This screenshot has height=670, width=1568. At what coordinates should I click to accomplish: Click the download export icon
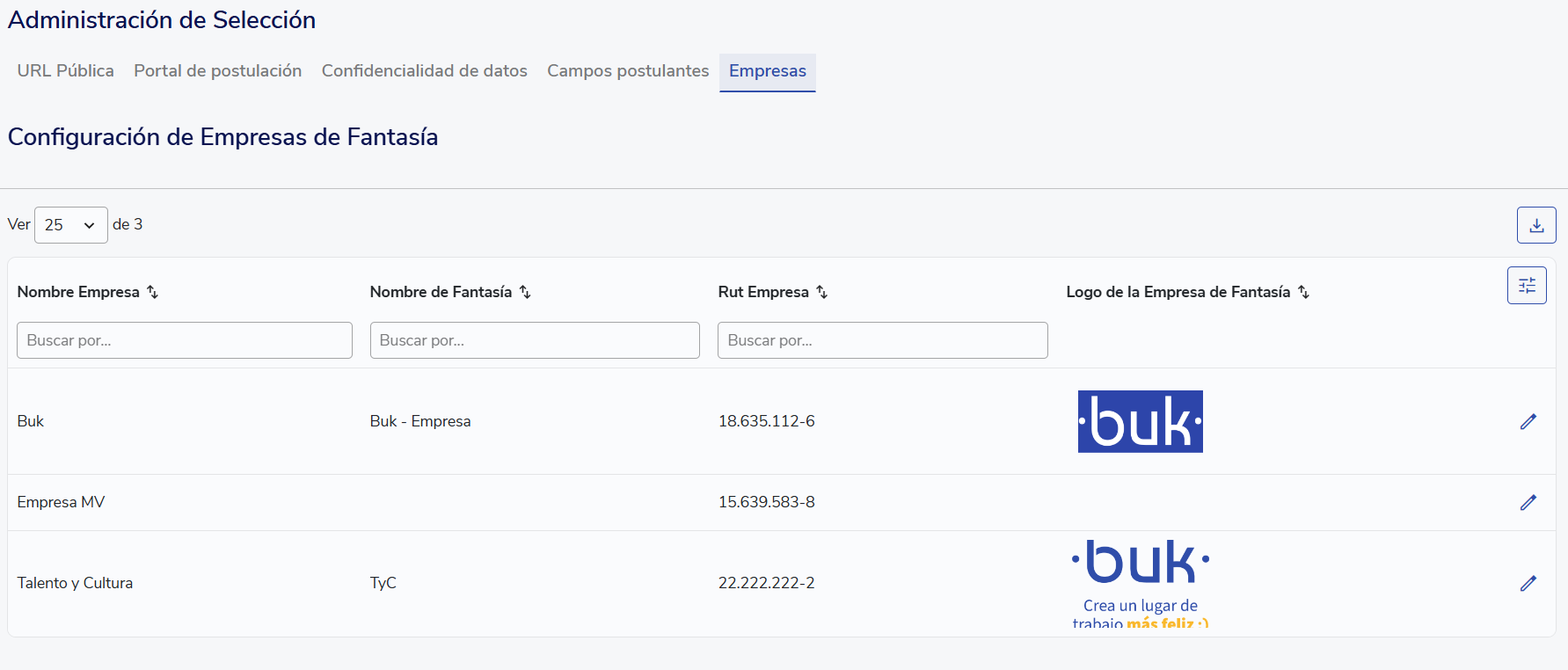(x=1535, y=225)
